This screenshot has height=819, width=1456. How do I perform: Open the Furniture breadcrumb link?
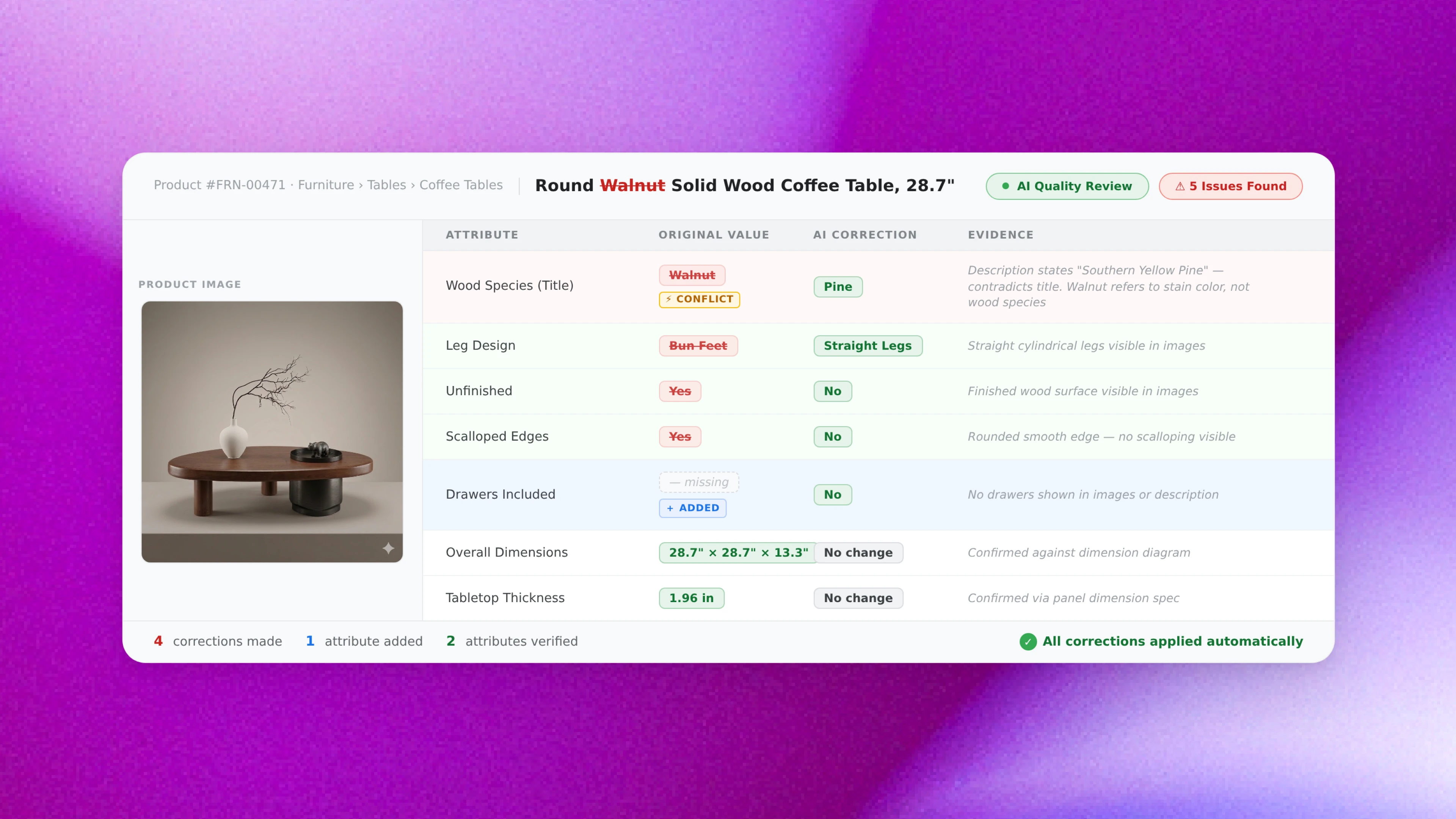coord(326,185)
